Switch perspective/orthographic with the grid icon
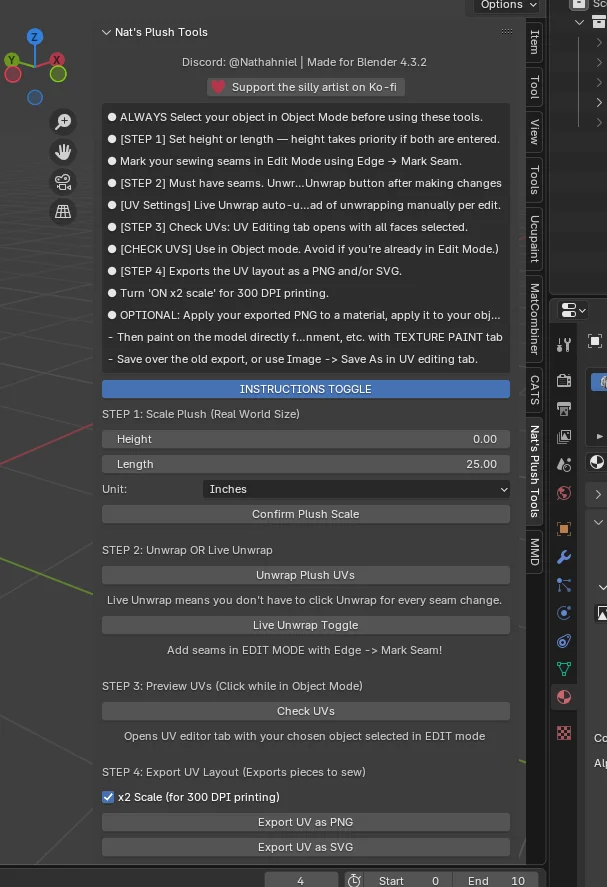 point(63,211)
